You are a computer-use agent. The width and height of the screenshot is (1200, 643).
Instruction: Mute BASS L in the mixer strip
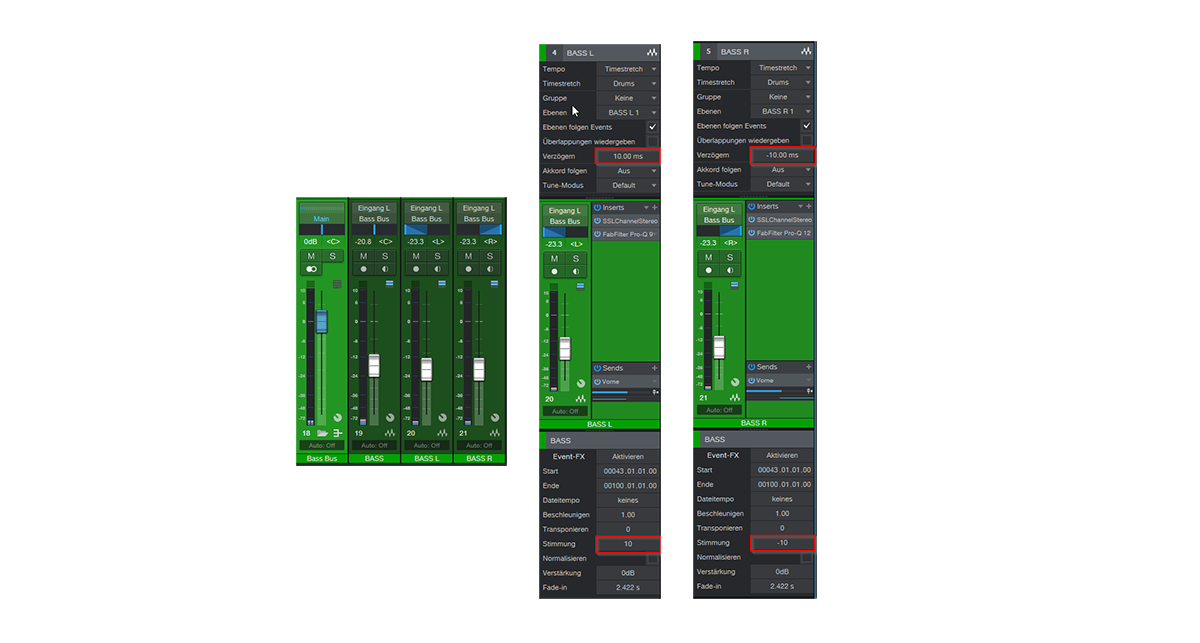coord(416,256)
